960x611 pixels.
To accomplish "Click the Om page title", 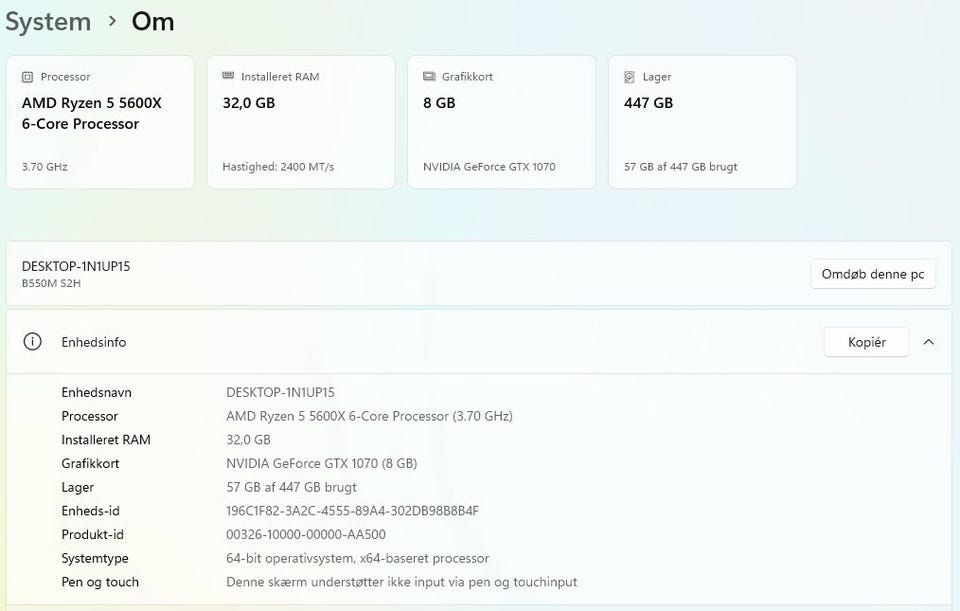I will click(153, 22).
